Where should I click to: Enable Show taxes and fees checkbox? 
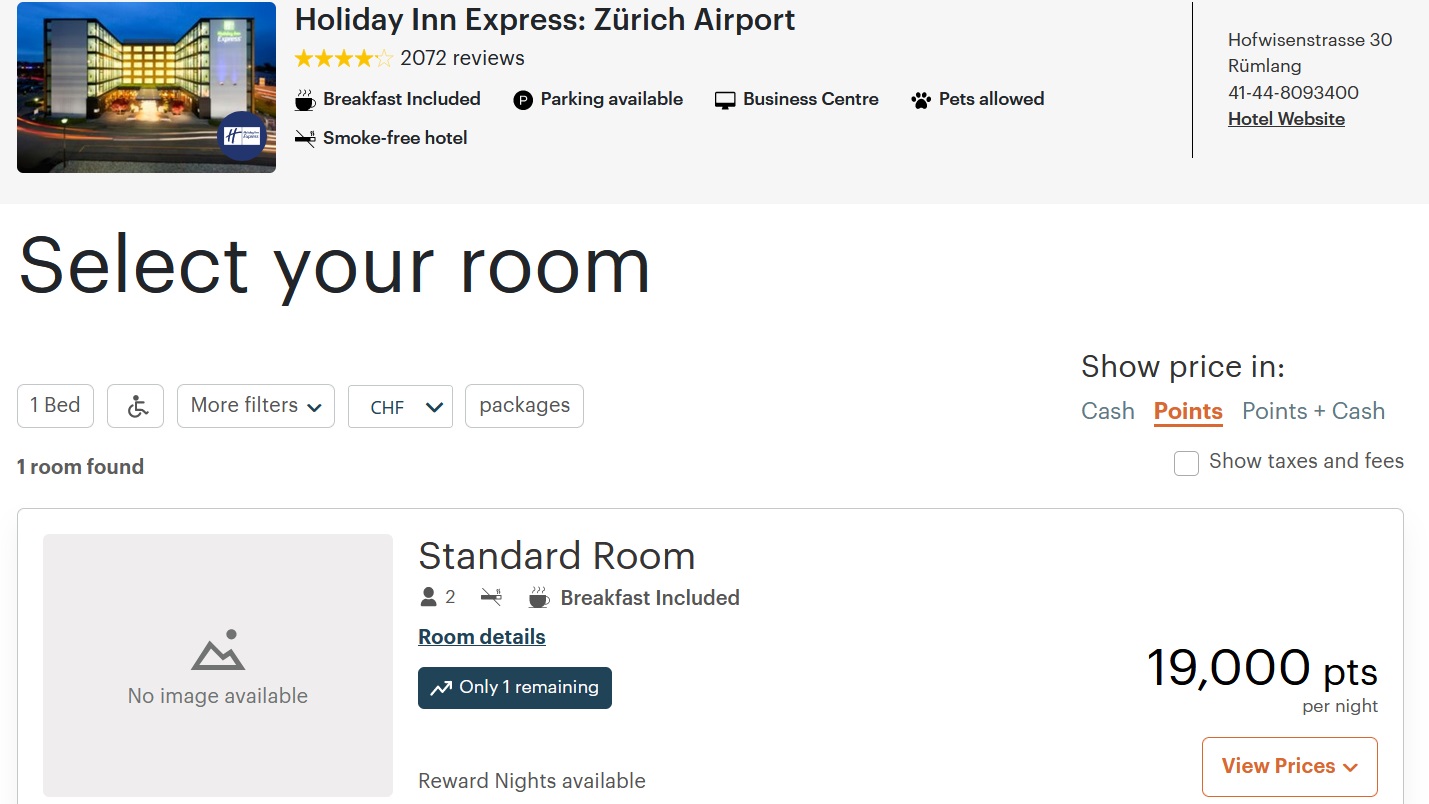(1186, 463)
